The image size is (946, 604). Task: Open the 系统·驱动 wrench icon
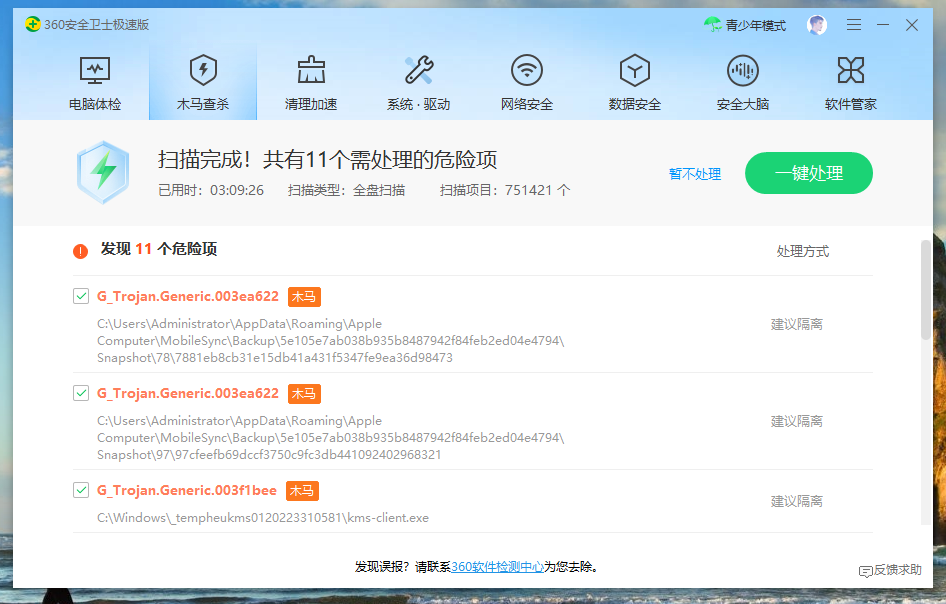pos(419,70)
